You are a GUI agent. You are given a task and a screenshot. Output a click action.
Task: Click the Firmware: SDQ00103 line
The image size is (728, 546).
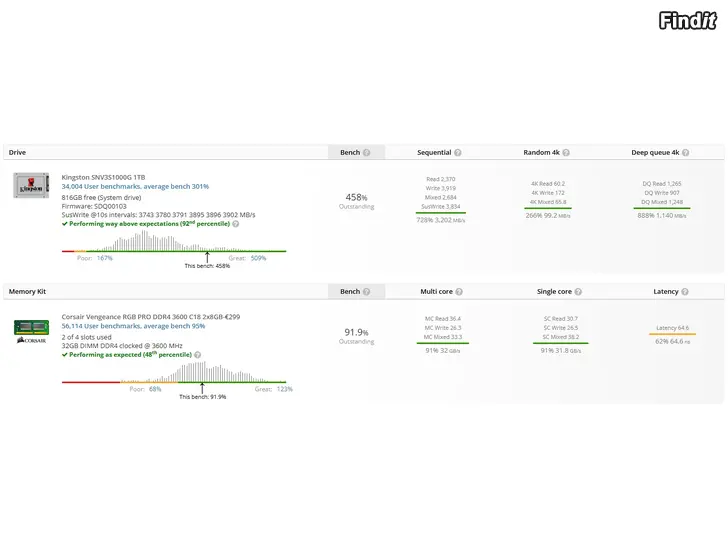pyautogui.click(x=94, y=206)
